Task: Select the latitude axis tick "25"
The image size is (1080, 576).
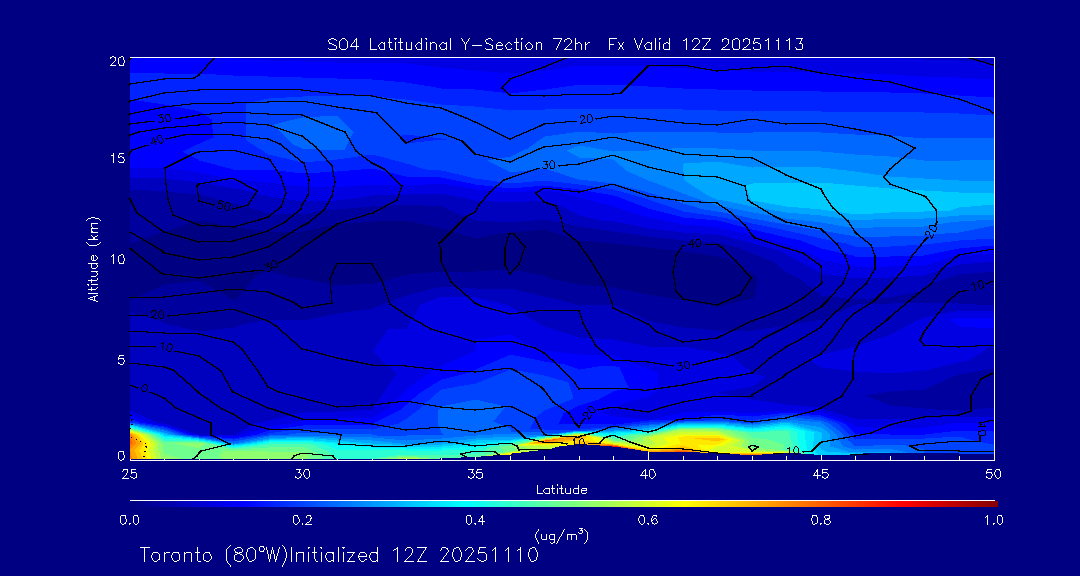Action: point(129,474)
